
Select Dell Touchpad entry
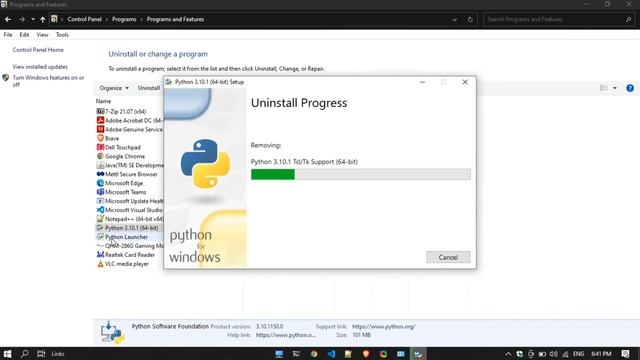pyautogui.click(x=119, y=147)
